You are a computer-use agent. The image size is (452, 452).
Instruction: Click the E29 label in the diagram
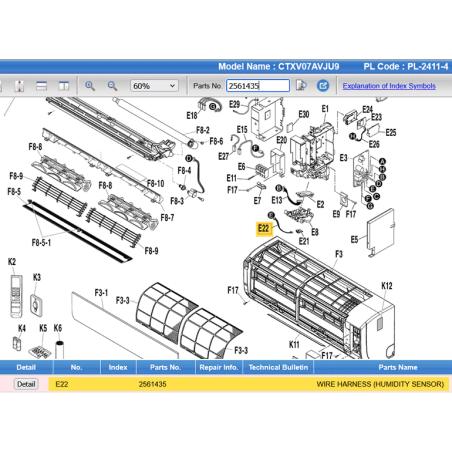pyautogui.click(x=234, y=105)
